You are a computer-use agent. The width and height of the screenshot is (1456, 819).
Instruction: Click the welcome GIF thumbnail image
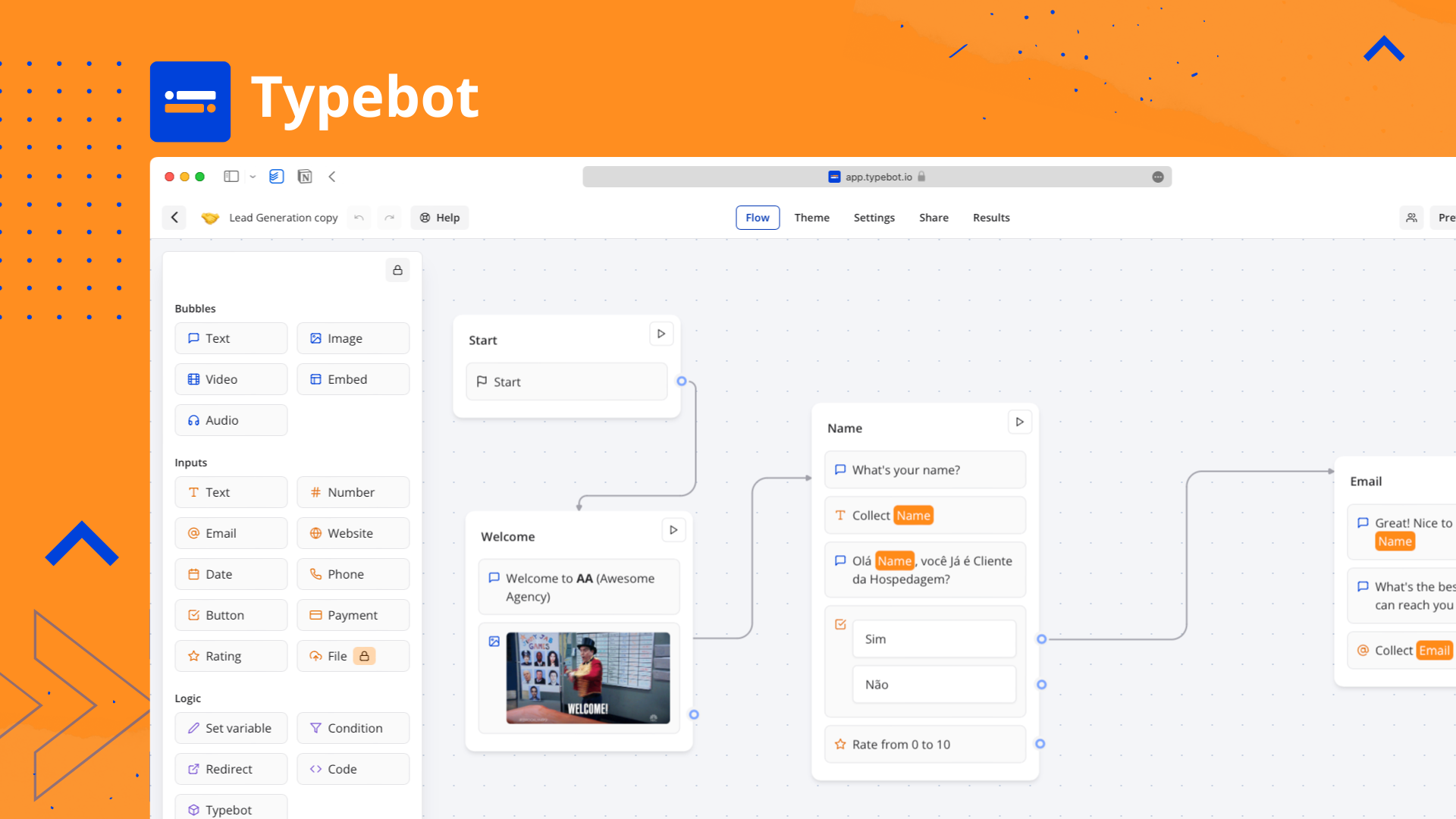pyautogui.click(x=588, y=676)
